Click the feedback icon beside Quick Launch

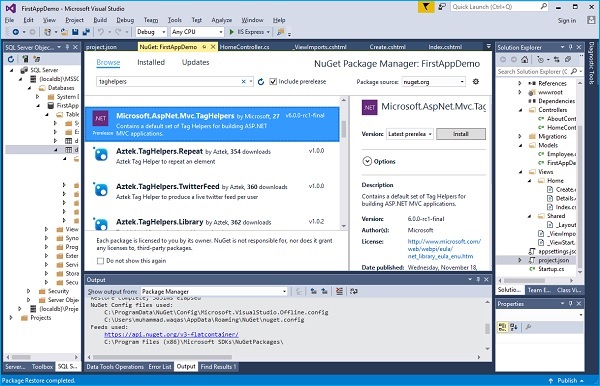[442, 7]
